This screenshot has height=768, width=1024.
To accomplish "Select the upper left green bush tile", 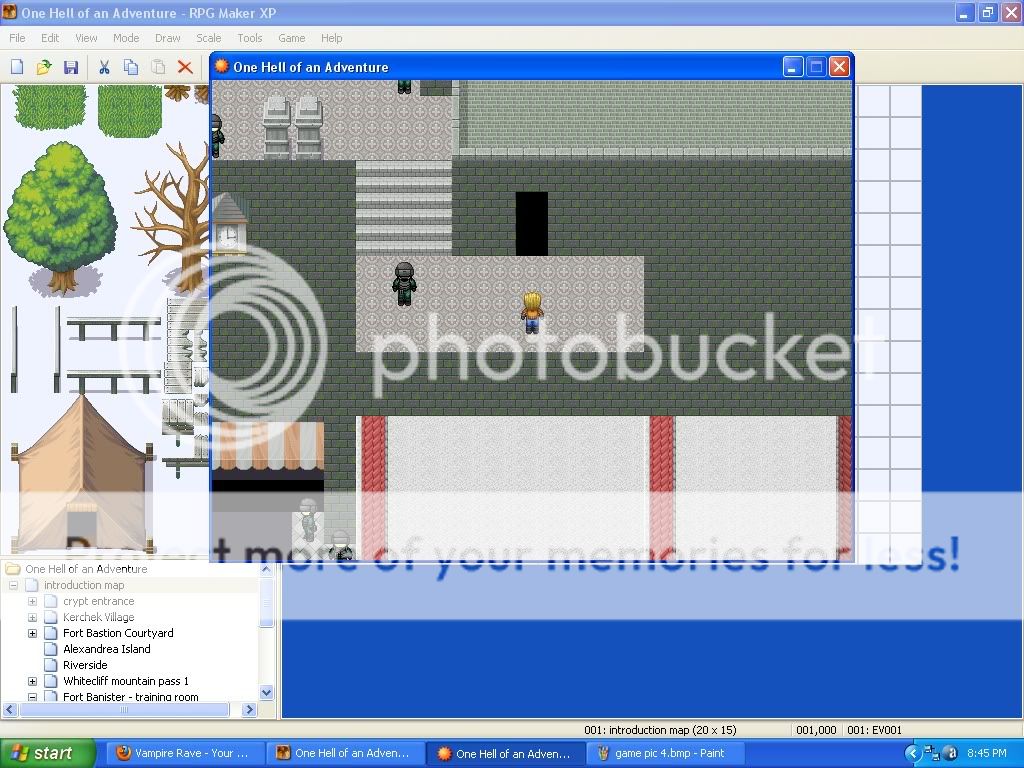I will [x=50, y=106].
